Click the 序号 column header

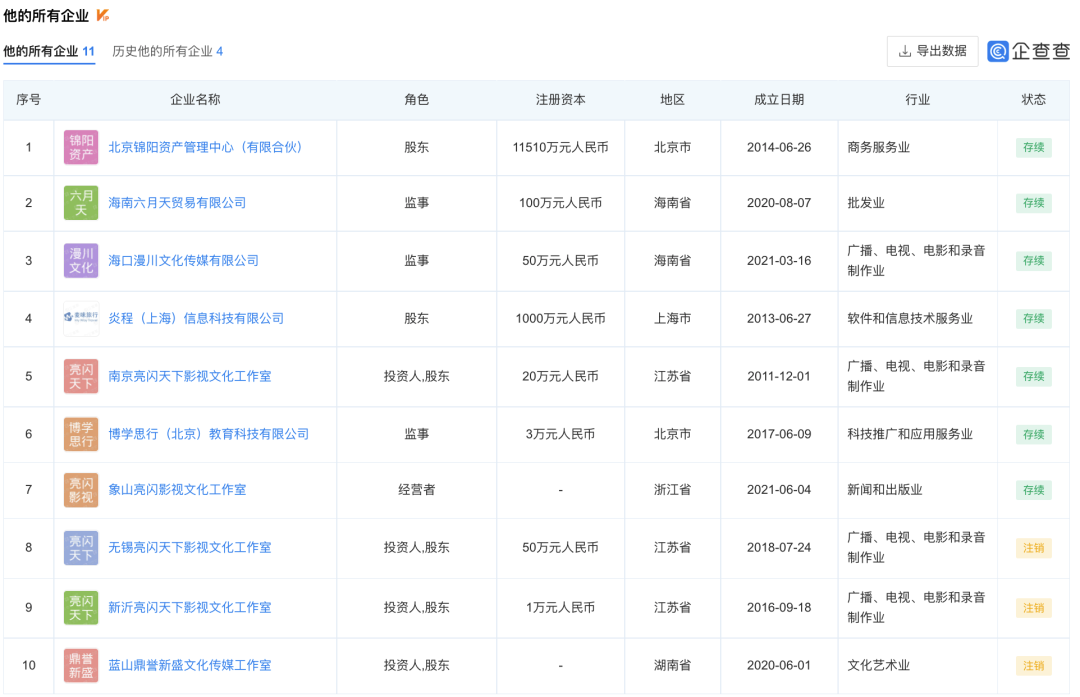click(28, 100)
